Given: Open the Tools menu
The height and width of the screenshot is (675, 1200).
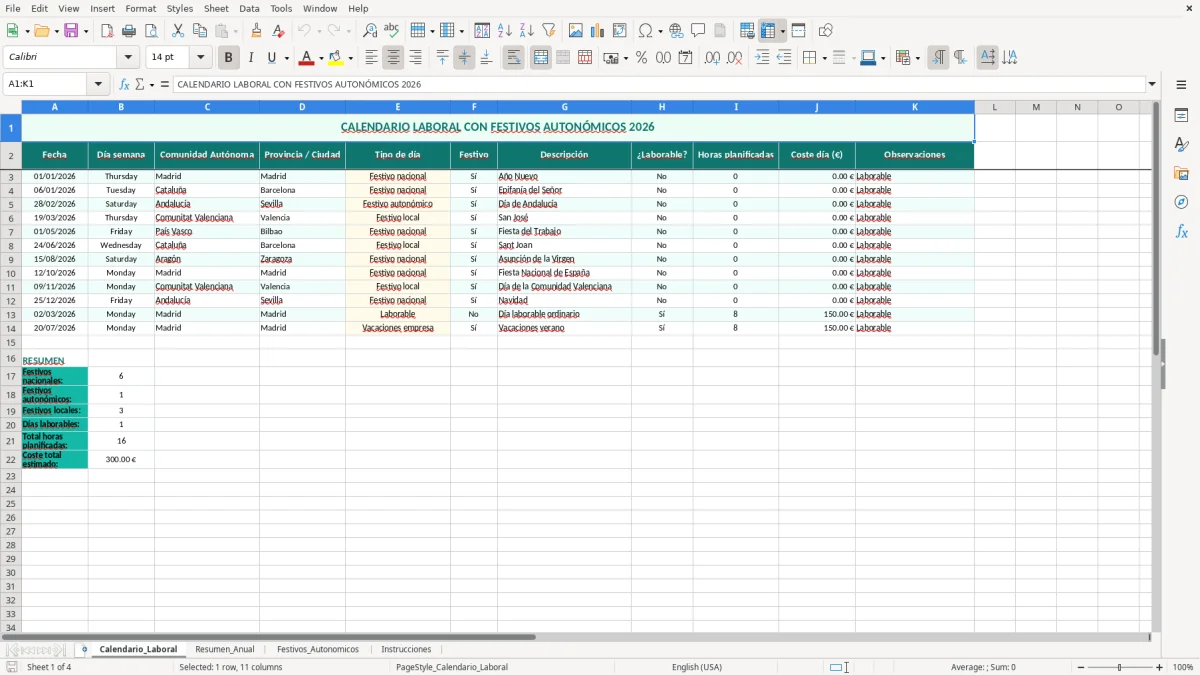Looking at the screenshot, I should [281, 8].
